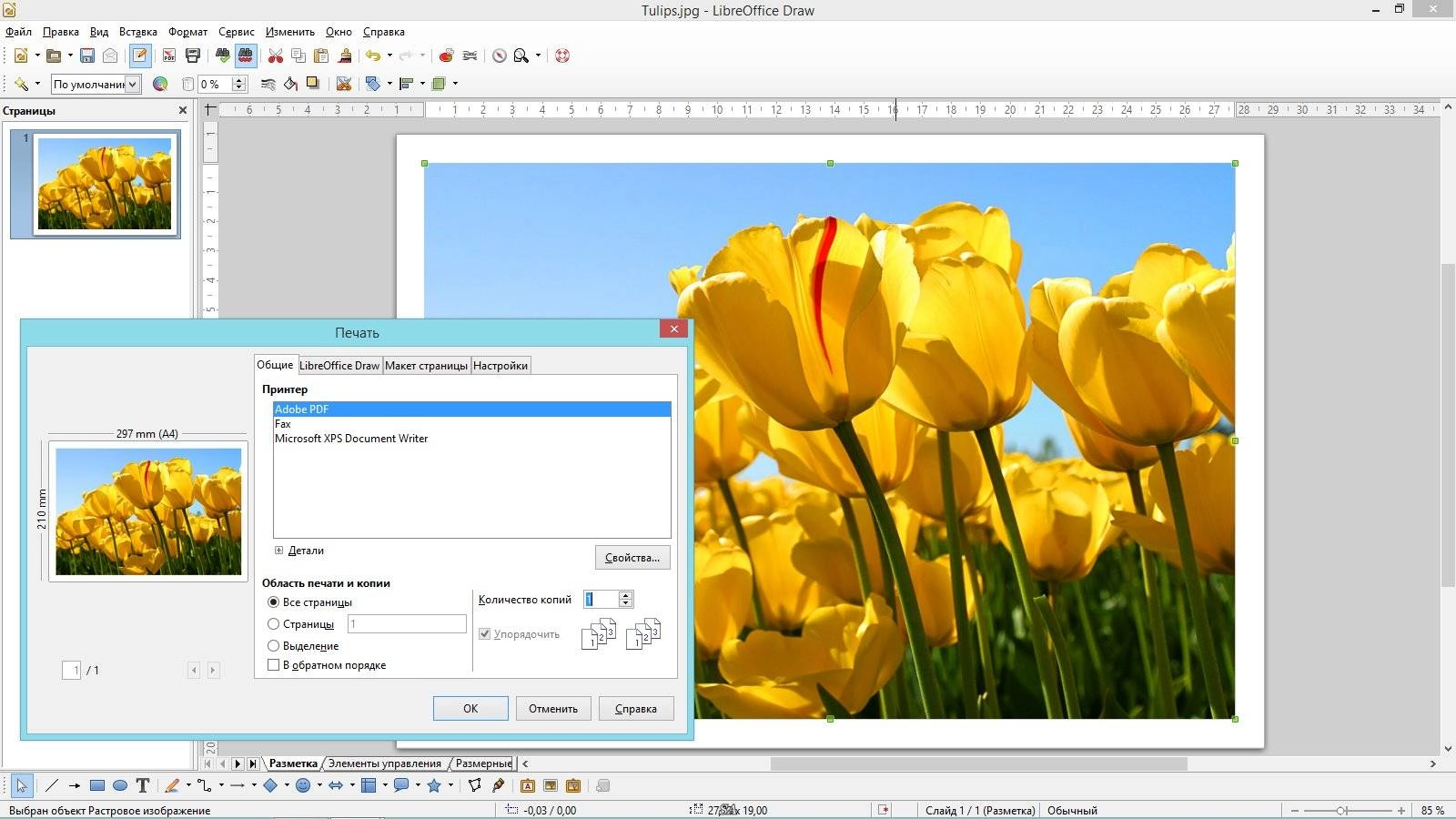Click the Cut scissors icon
This screenshot has width=1456, height=819.
275,56
